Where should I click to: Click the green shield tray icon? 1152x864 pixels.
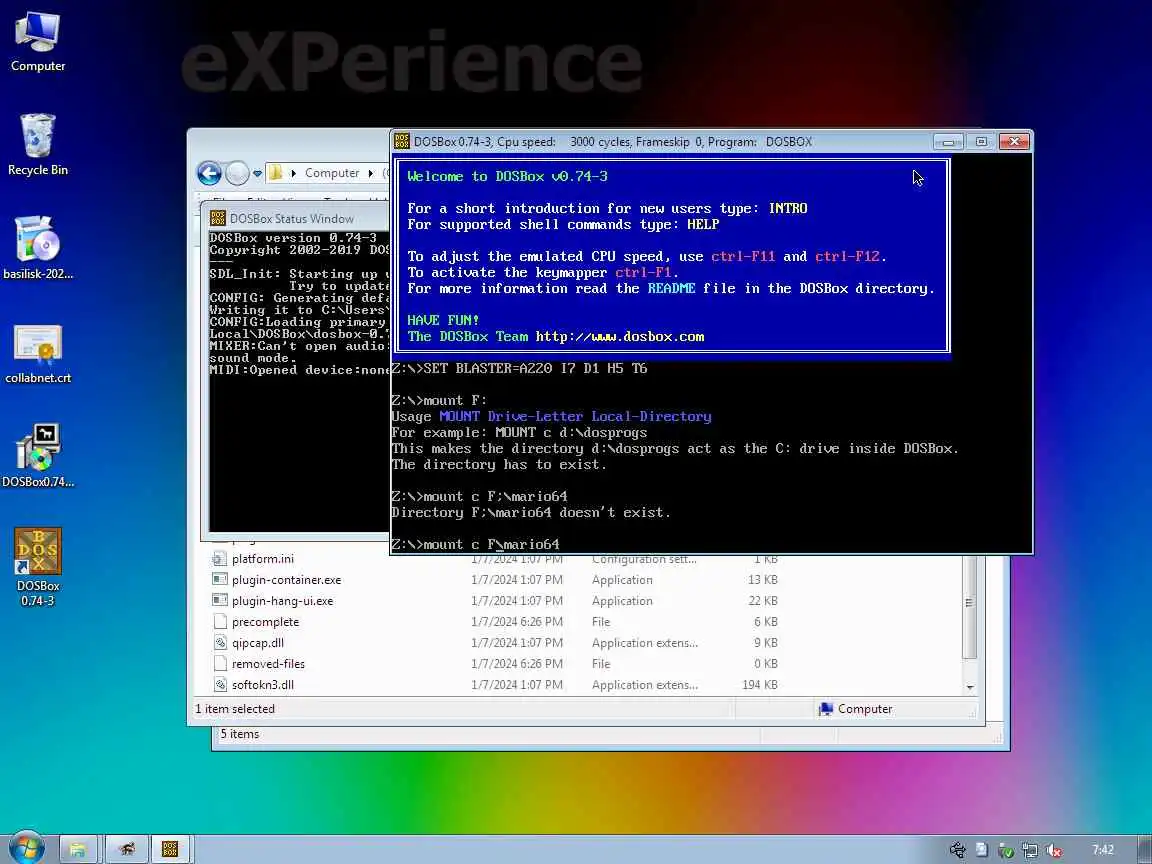click(x=1006, y=850)
